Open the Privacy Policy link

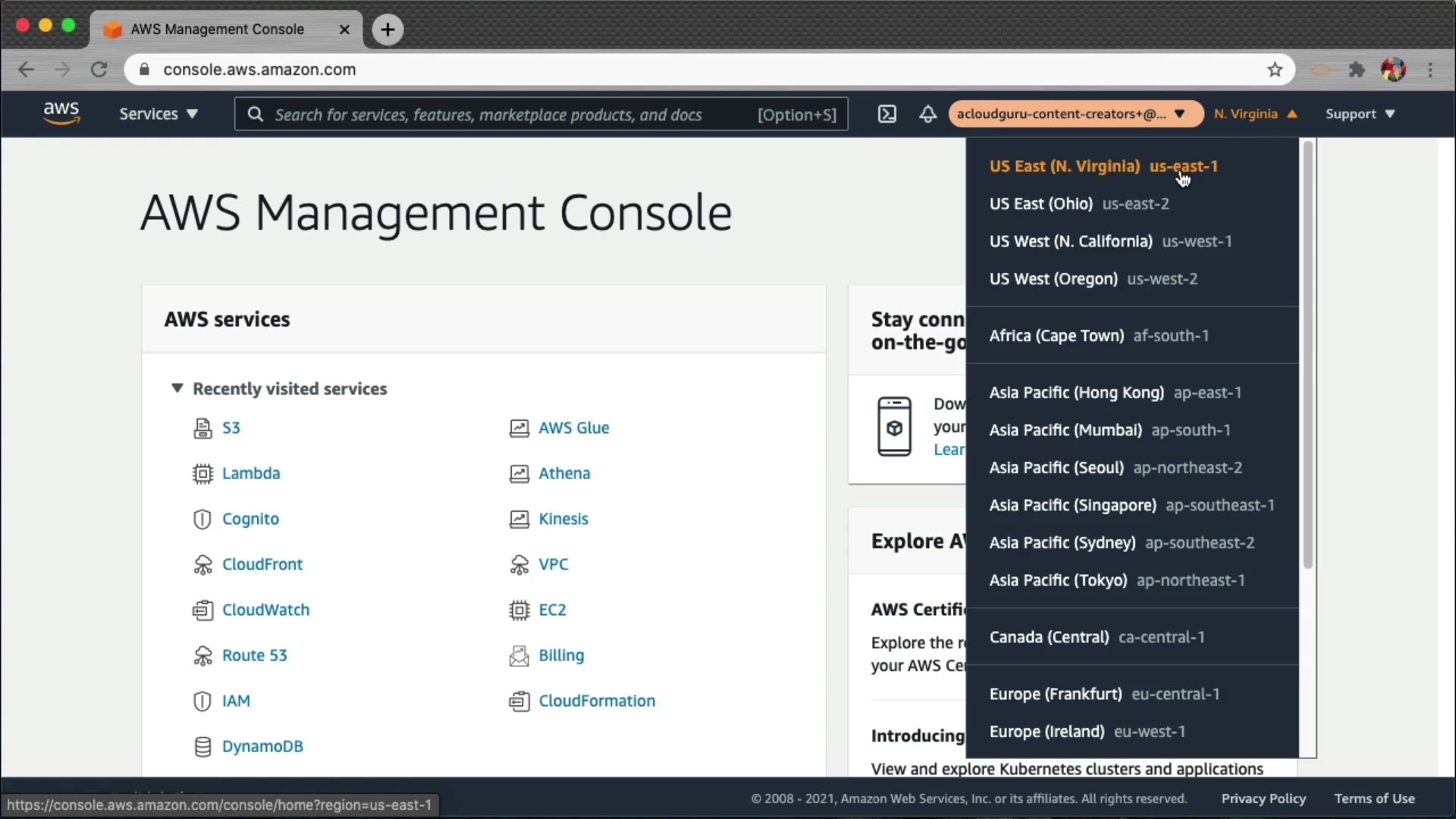click(1263, 799)
